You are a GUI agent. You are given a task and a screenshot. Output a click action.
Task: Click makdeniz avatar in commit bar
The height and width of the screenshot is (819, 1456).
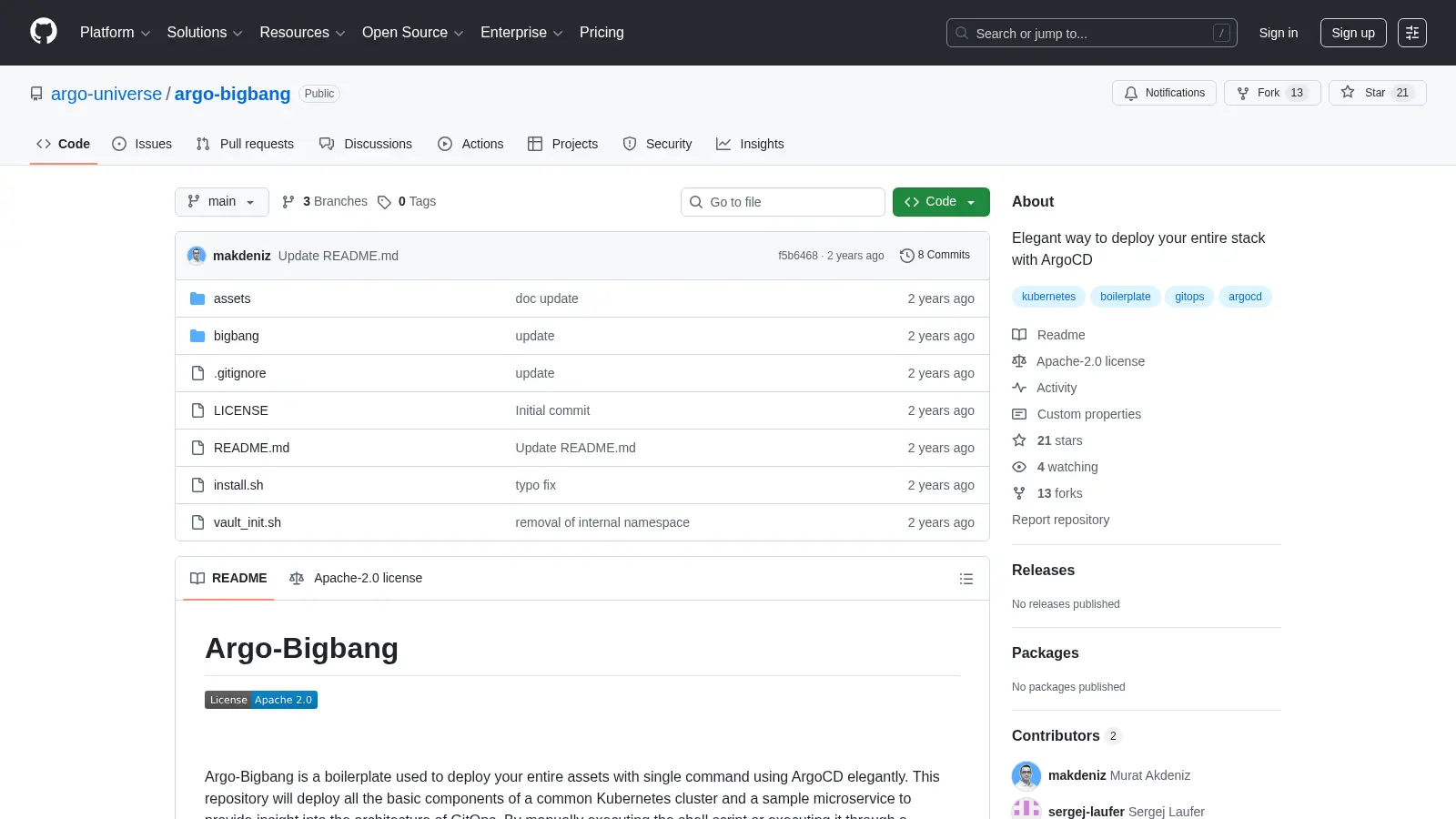[197, 256]
